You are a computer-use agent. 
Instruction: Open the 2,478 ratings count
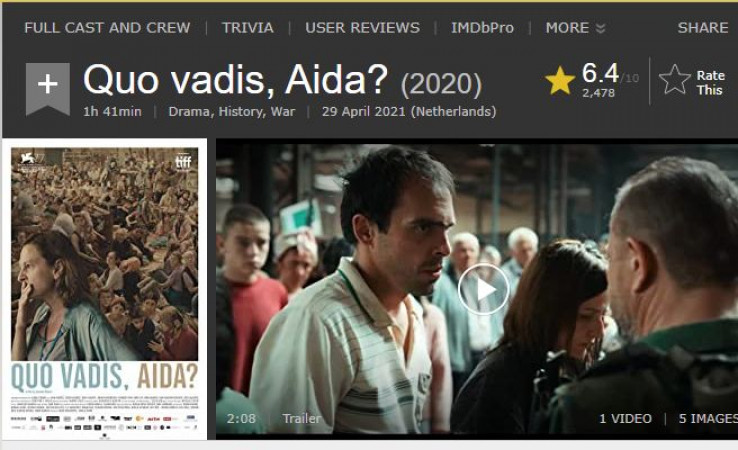(x=598, y=93)
